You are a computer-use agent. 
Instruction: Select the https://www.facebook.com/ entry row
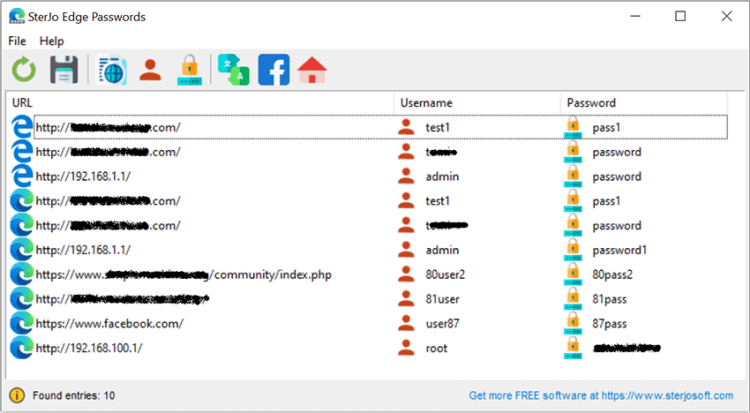point(110,324)
